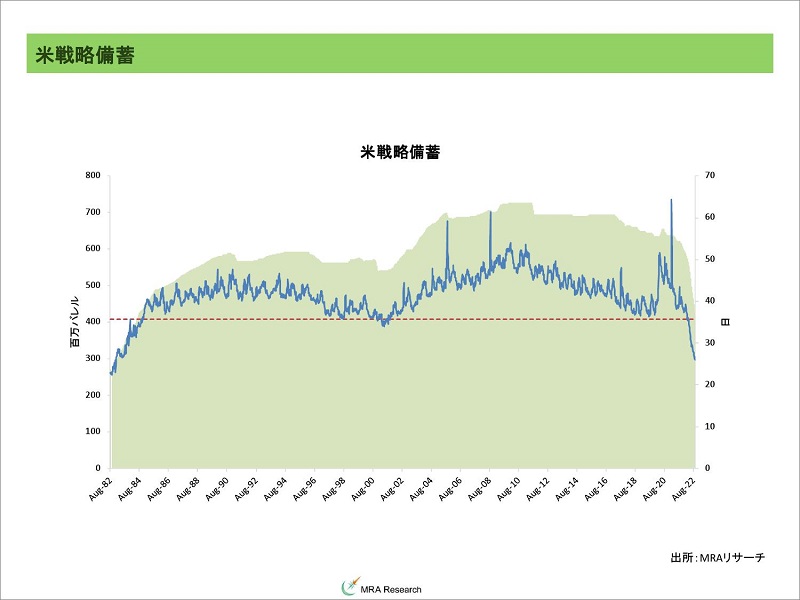Click the "Aug-20" date label
The width and height of the screenshot is (800, 600).
click(655, 488)
